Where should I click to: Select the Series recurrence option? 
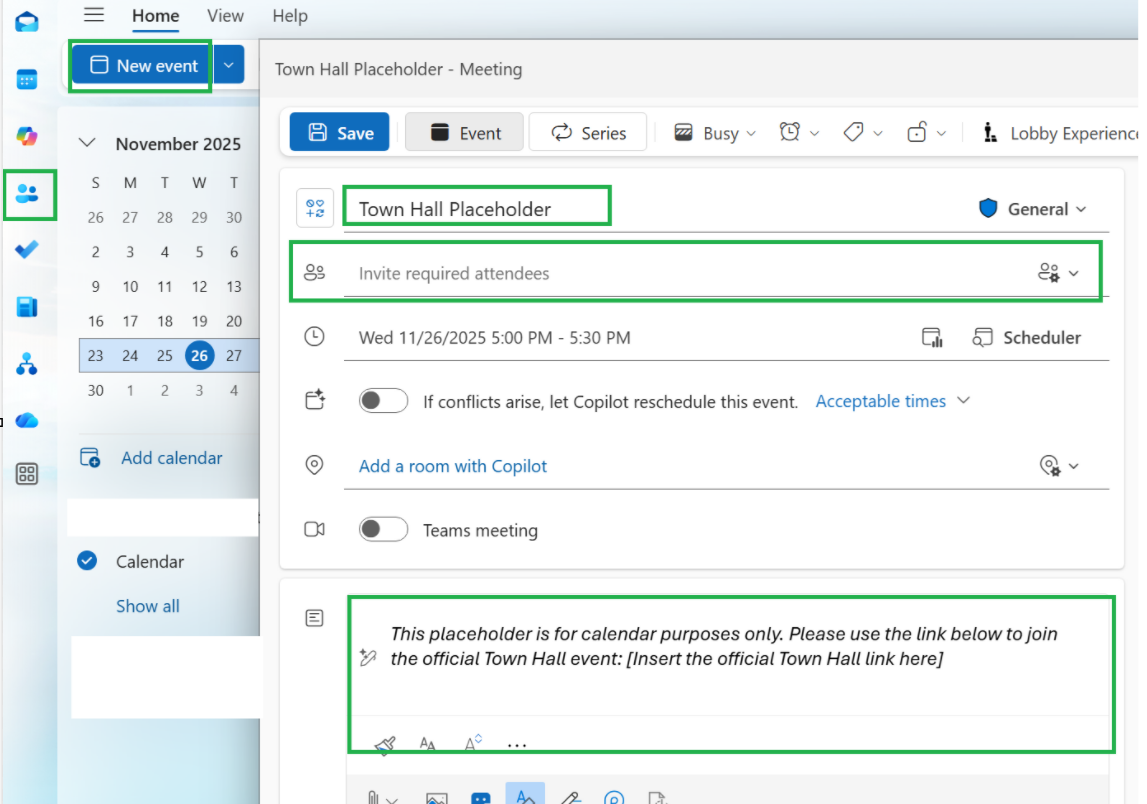(588, 132)
